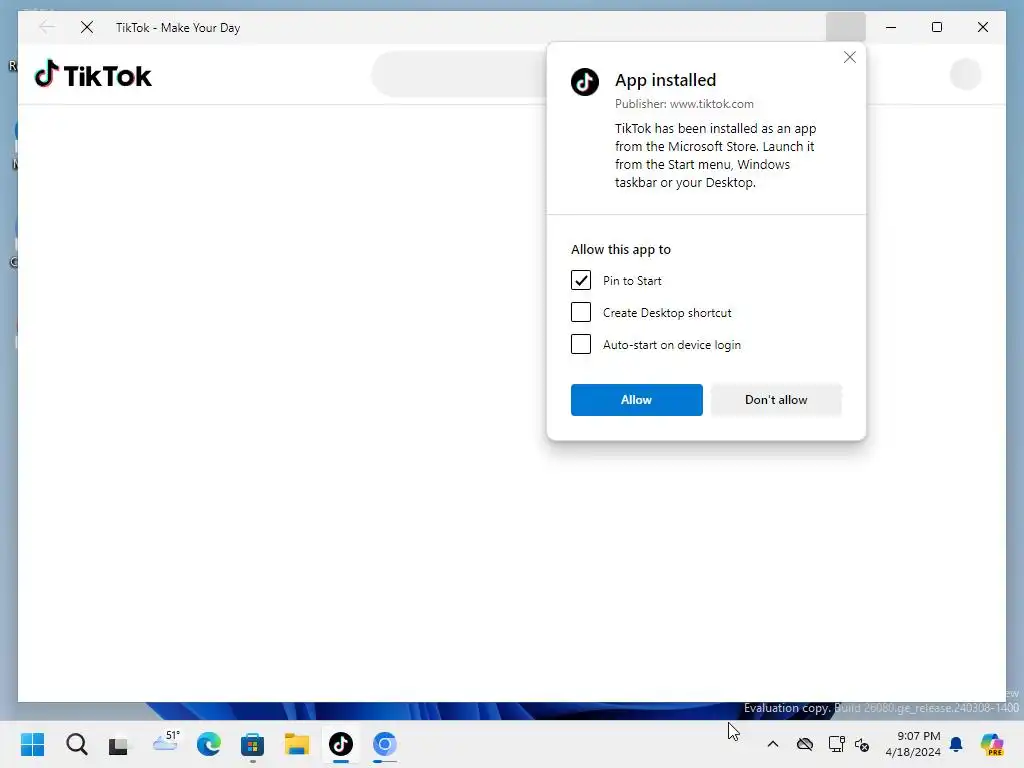Click the muted volume tray icon
Screen dimensions: 1024x768
(862, 744)
